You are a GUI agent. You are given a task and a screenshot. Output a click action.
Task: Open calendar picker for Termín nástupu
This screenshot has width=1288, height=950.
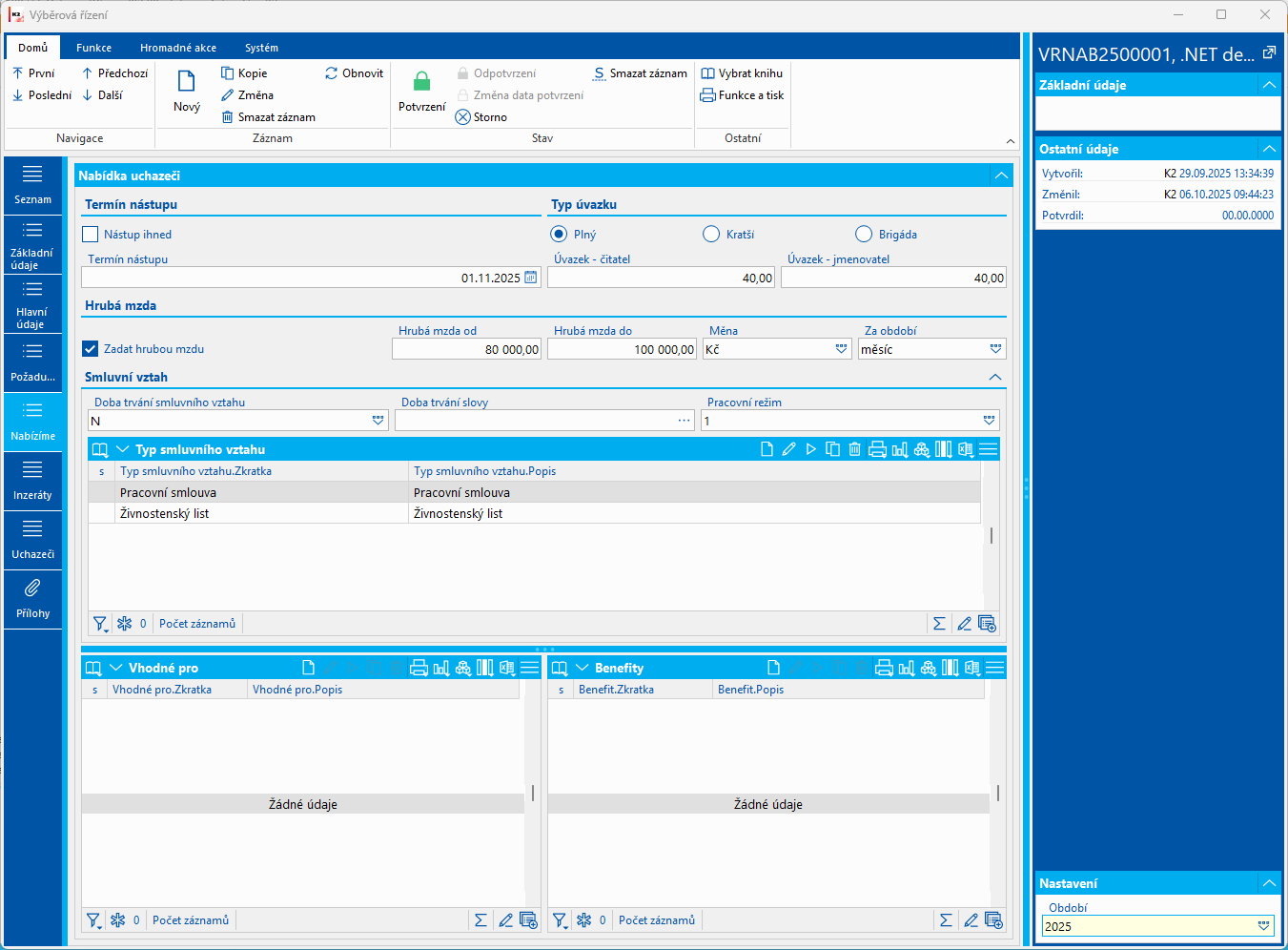click(x=531, y=278)
